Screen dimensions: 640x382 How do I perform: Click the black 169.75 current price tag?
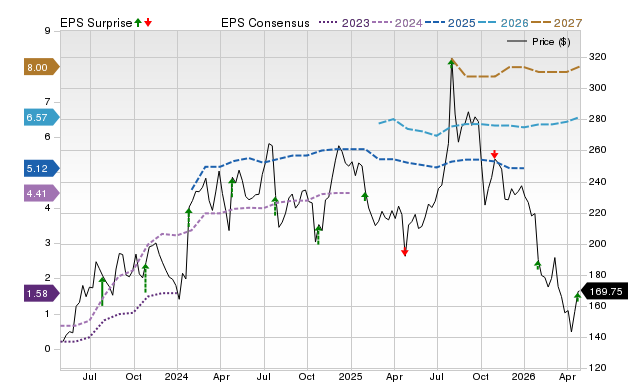(x=604, y=291)
